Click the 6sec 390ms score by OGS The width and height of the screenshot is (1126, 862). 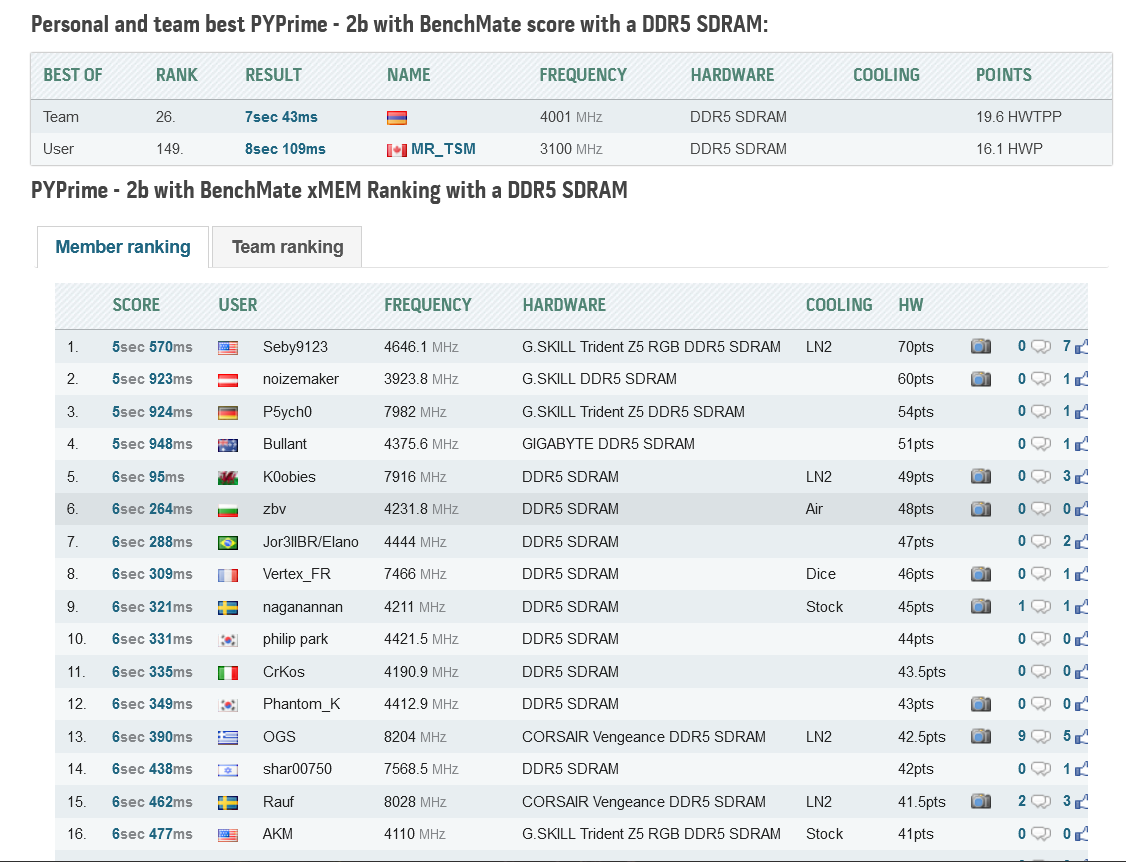pyautogui.click(x=152, y=737)
